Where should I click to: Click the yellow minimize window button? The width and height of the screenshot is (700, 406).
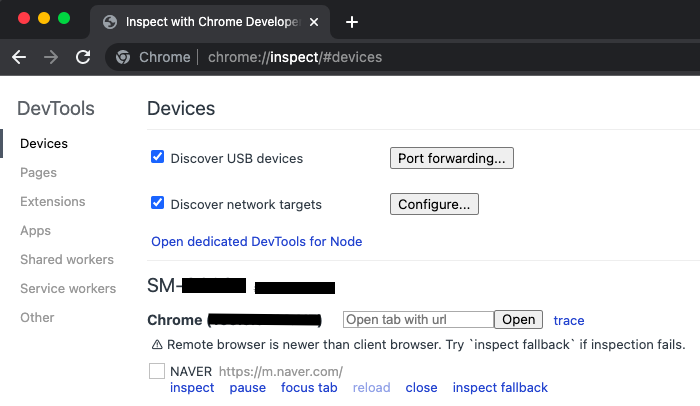click(44, 18)
